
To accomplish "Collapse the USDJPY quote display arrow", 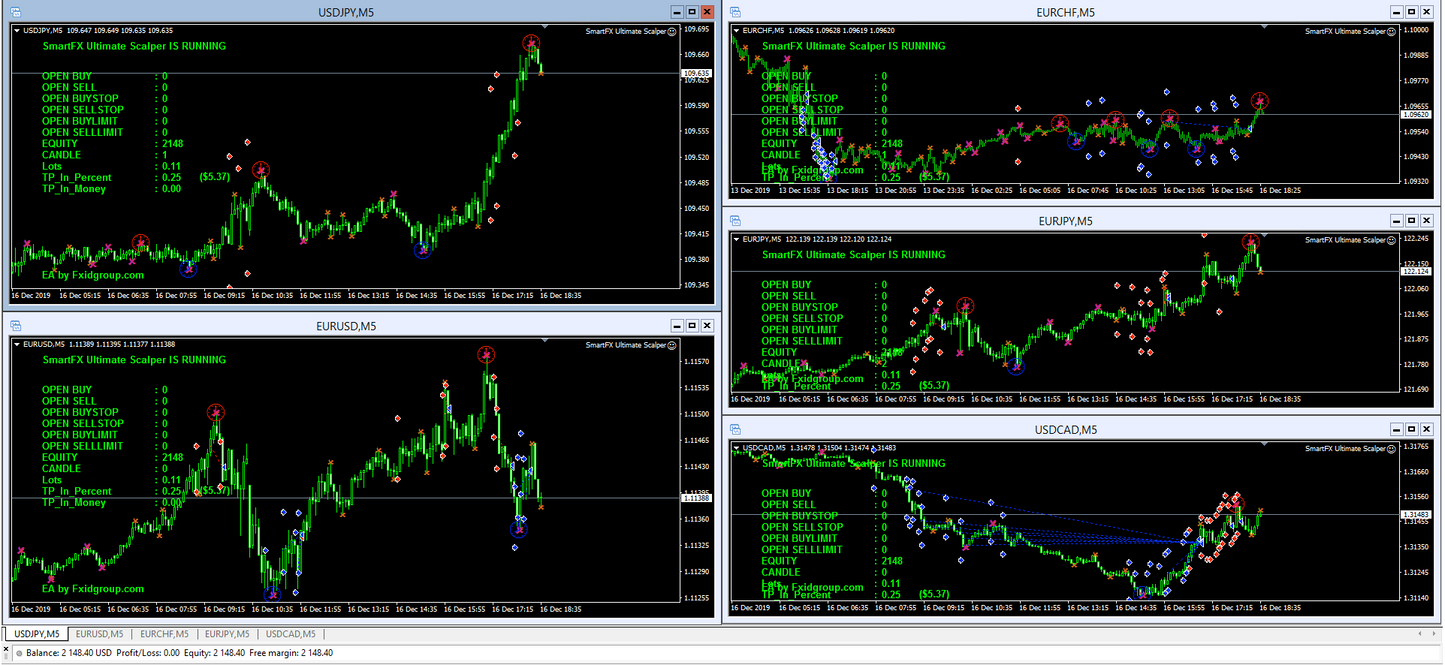I will point(18,30).
